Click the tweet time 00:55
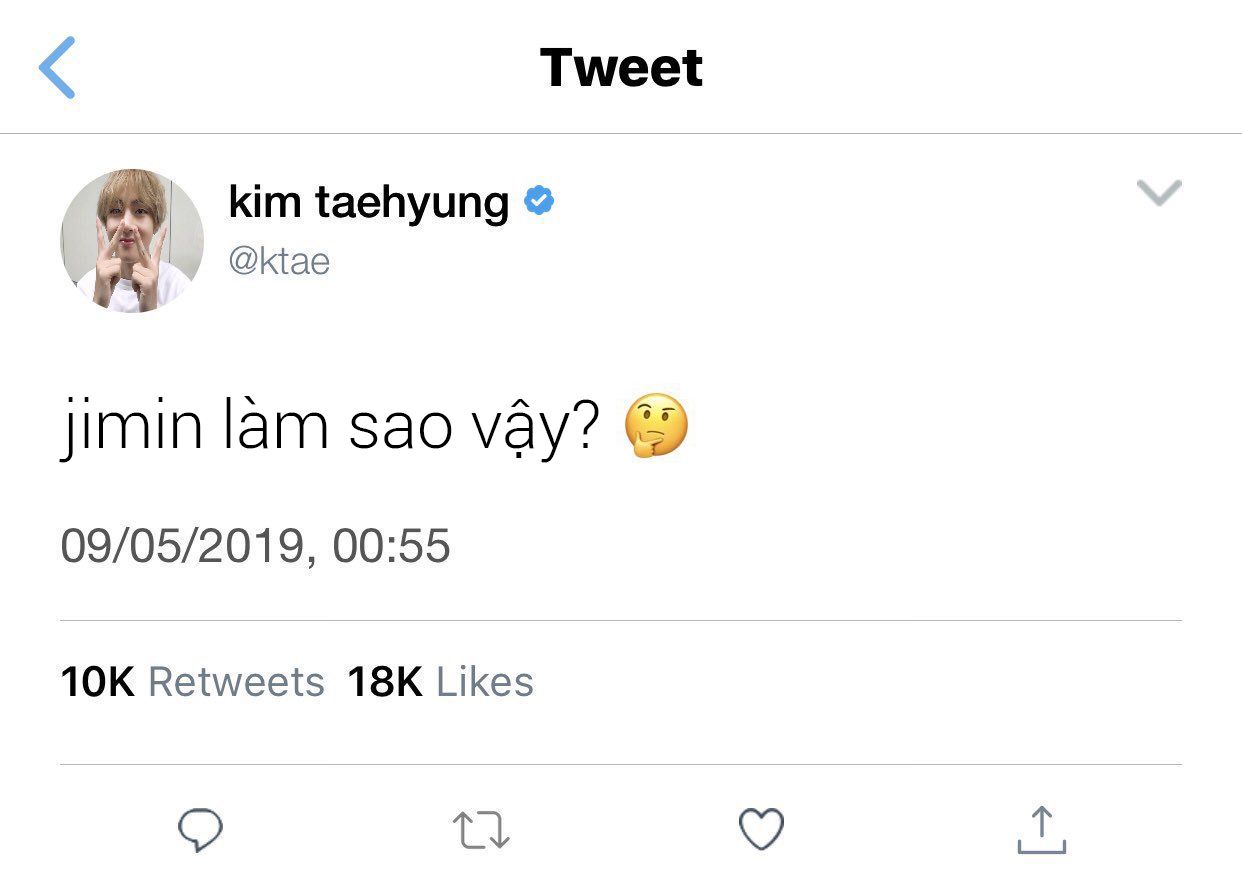Viewport: 1242px width, 895px height. (391, 547)
